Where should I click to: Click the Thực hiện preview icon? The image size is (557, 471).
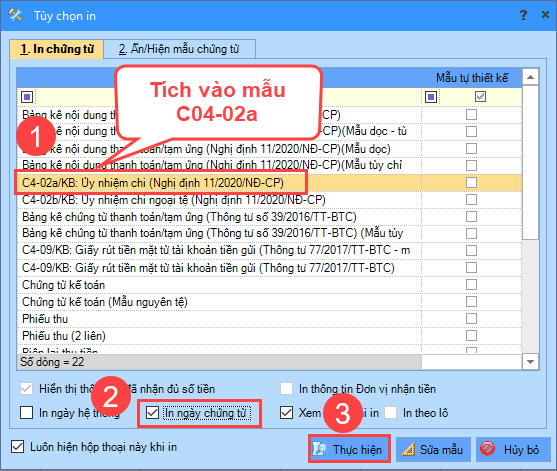pyautogui.click(x=319, y=449)
